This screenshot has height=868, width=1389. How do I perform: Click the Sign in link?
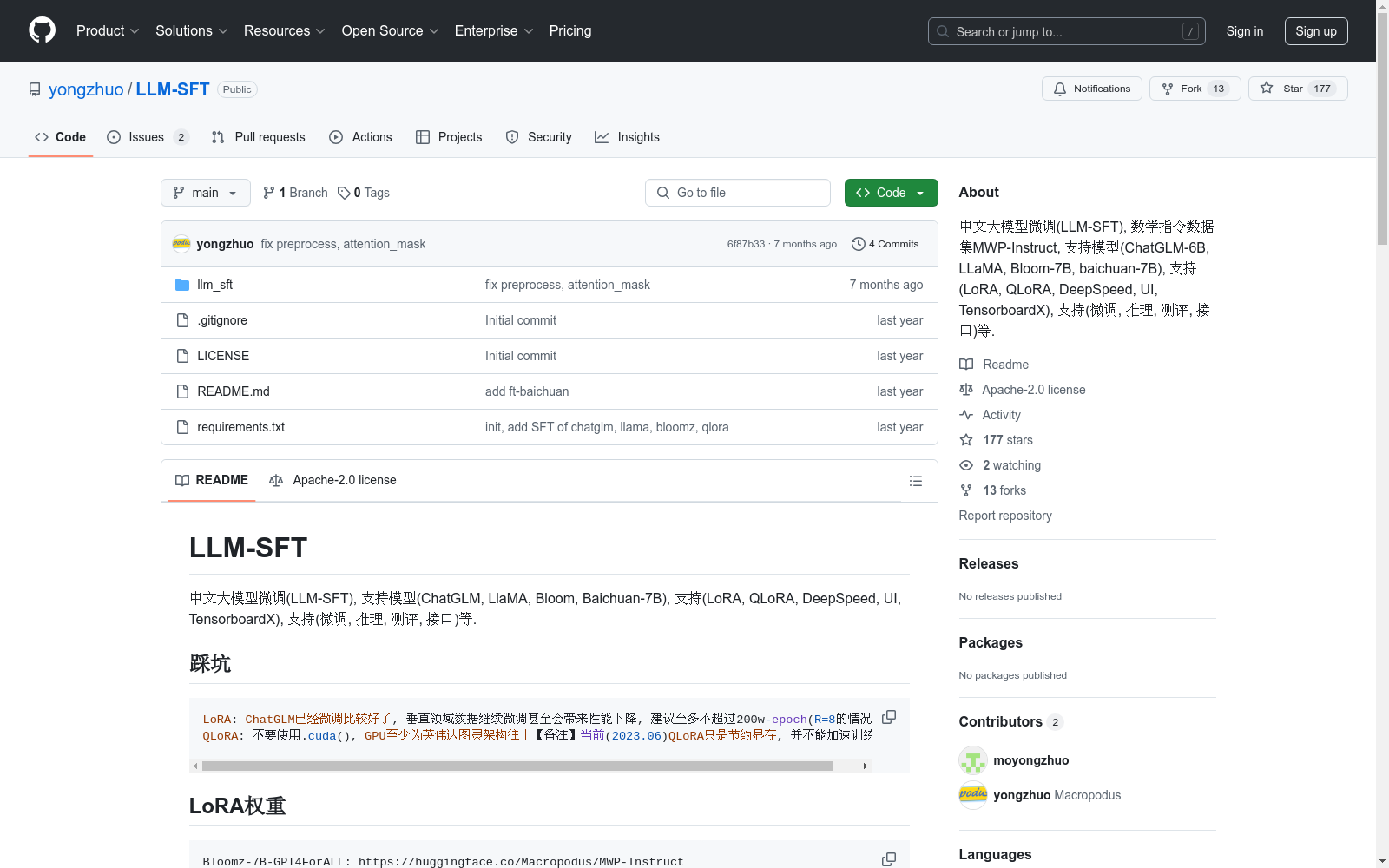(1245, 31)
